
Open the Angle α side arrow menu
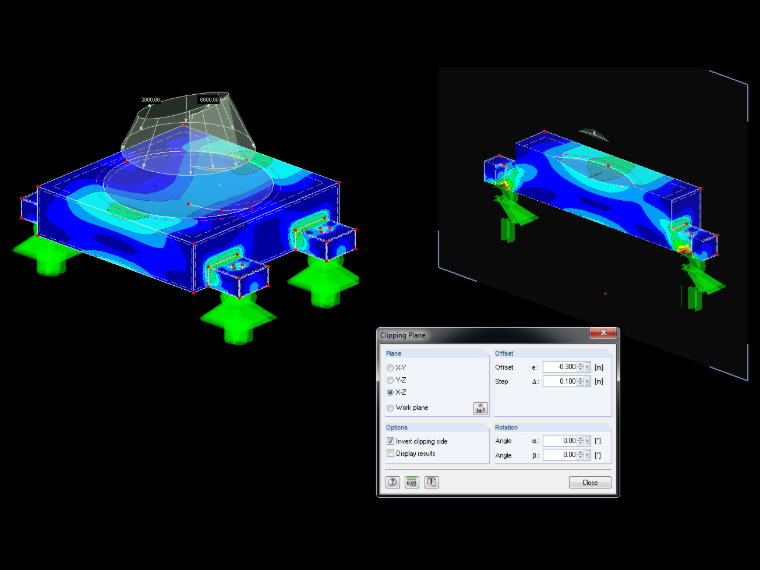(x=587, y=441)
